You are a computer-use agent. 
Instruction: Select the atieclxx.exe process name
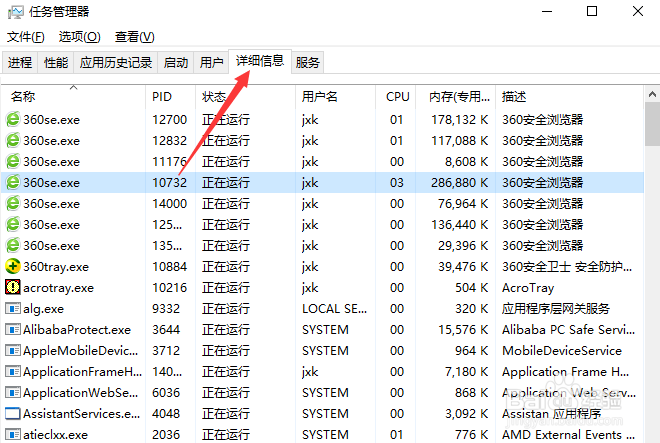[x=56, y=435]
